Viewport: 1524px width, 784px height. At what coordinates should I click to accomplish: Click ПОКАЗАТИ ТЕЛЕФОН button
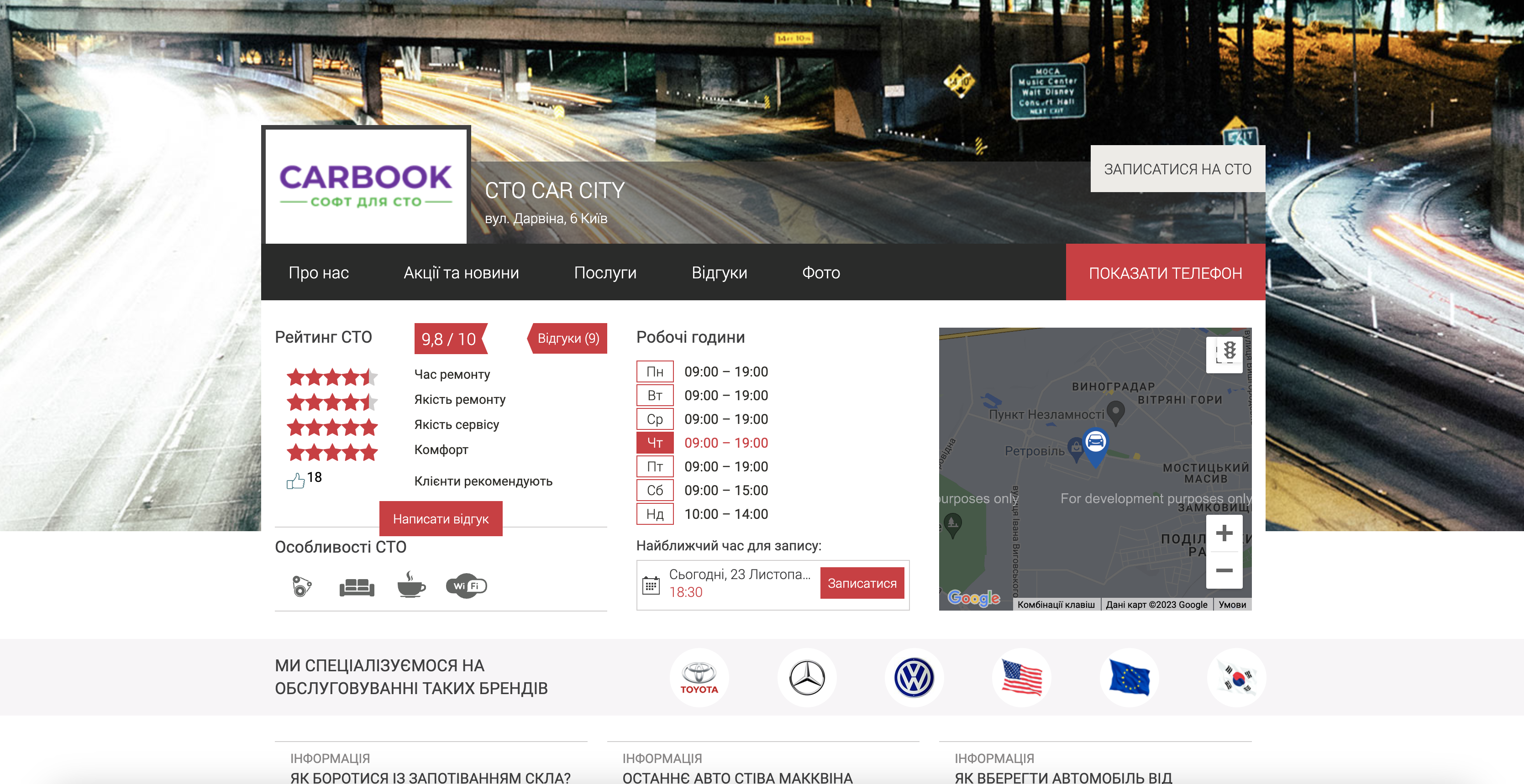tap(1166, 272)
